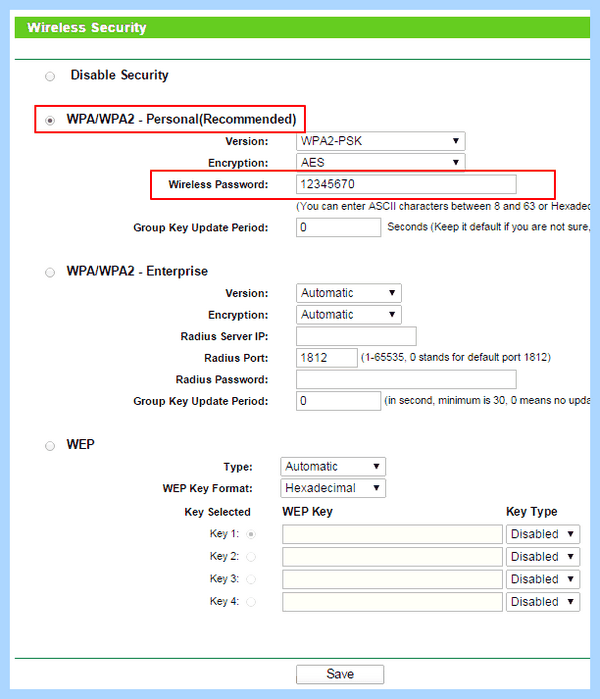Click the Key 2 WEP Key field
Viewport: 600px width, 699px height.
pyautogui.click(x=392, y=557)
